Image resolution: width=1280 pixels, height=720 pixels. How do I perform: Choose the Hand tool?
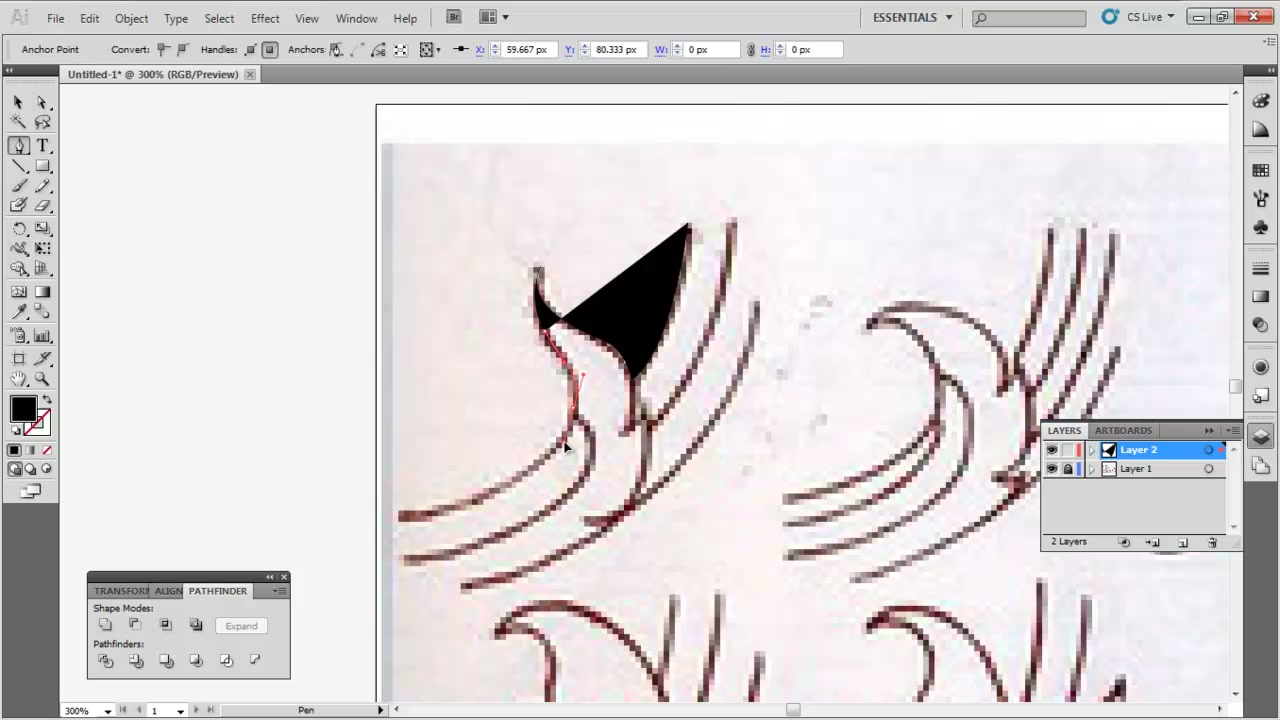pyautogui.click(x=18, y=379)
